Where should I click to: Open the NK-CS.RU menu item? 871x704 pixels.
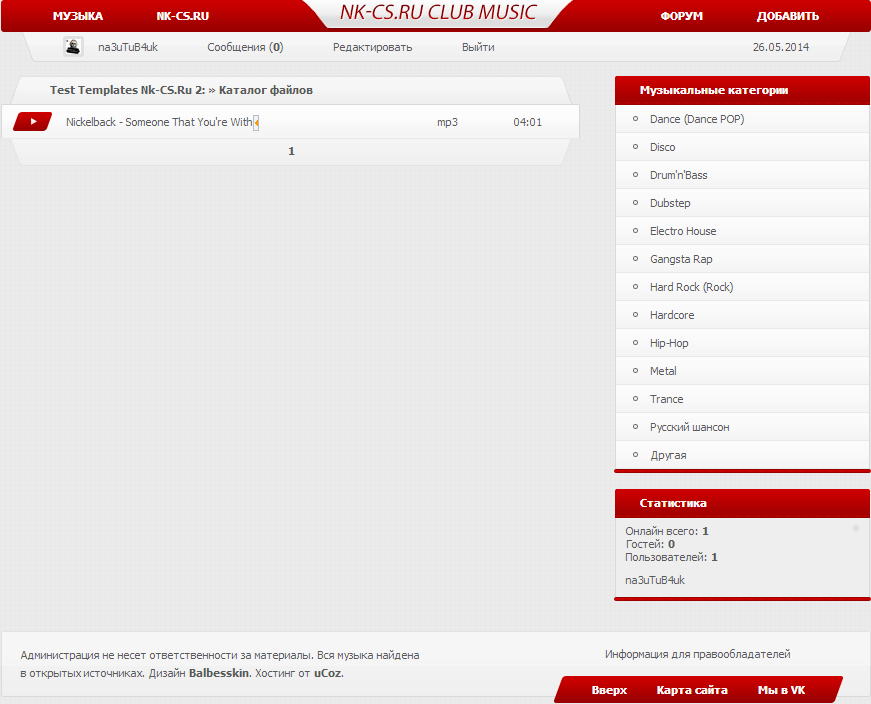coord(183,16)
